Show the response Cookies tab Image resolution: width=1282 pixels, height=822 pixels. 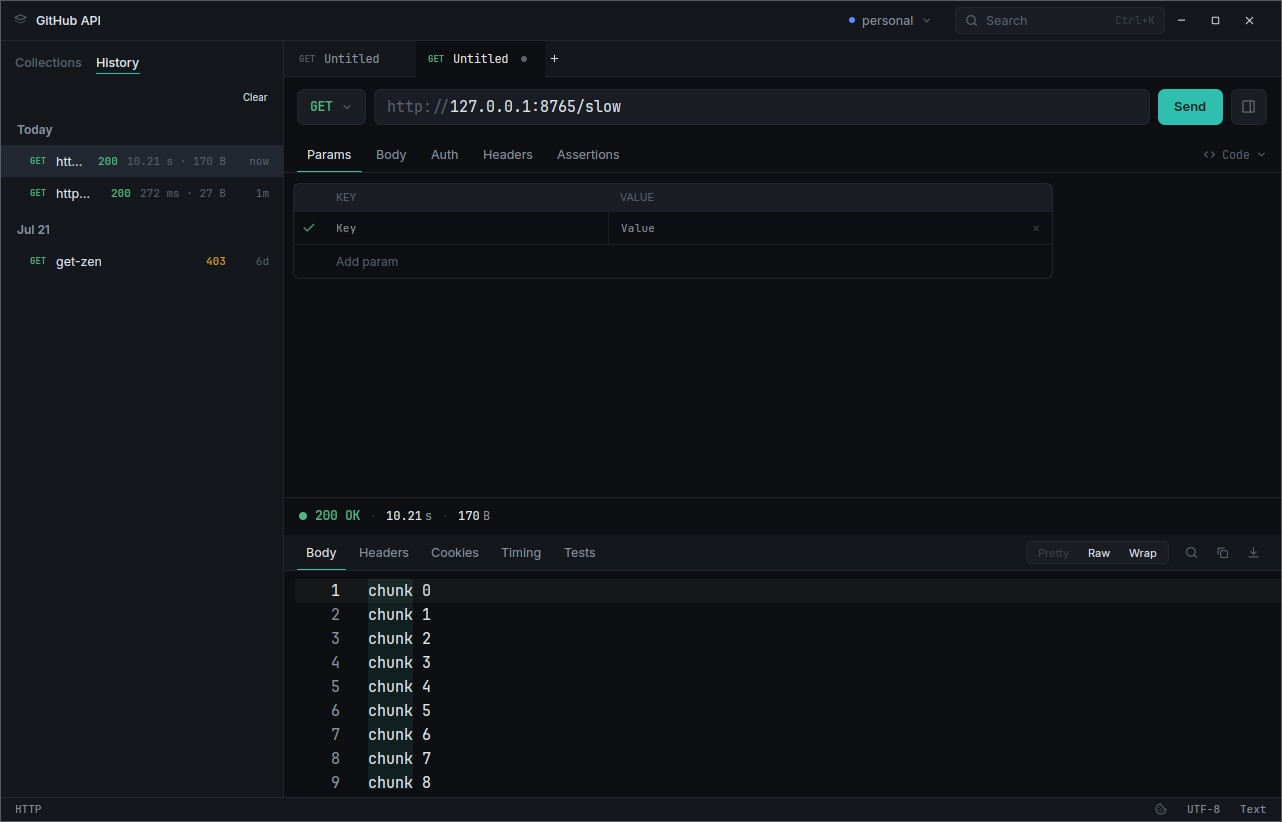(x=455, y=553)
